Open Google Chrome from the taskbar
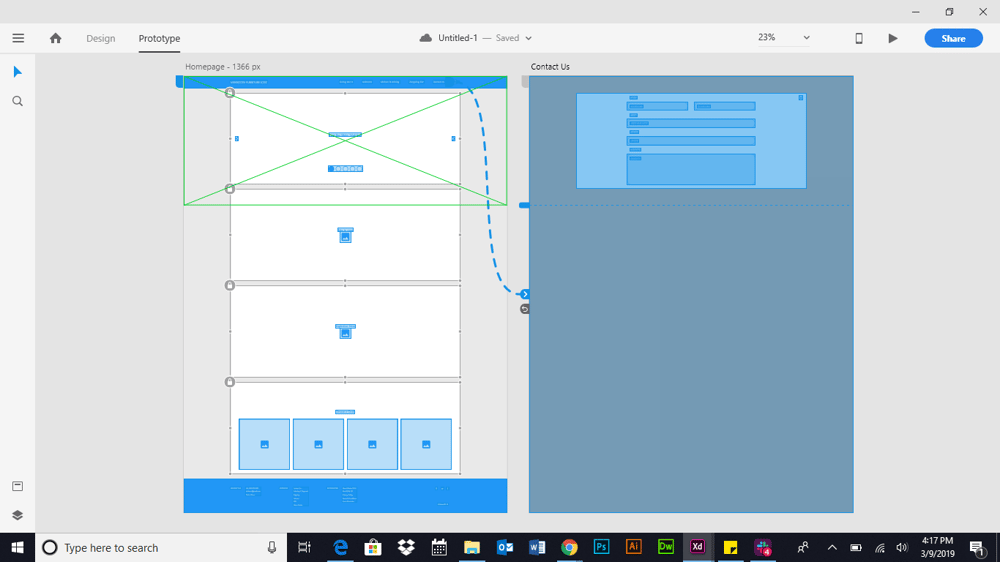The width and height of the screenshot is (1000, 562). click(569, 547)
